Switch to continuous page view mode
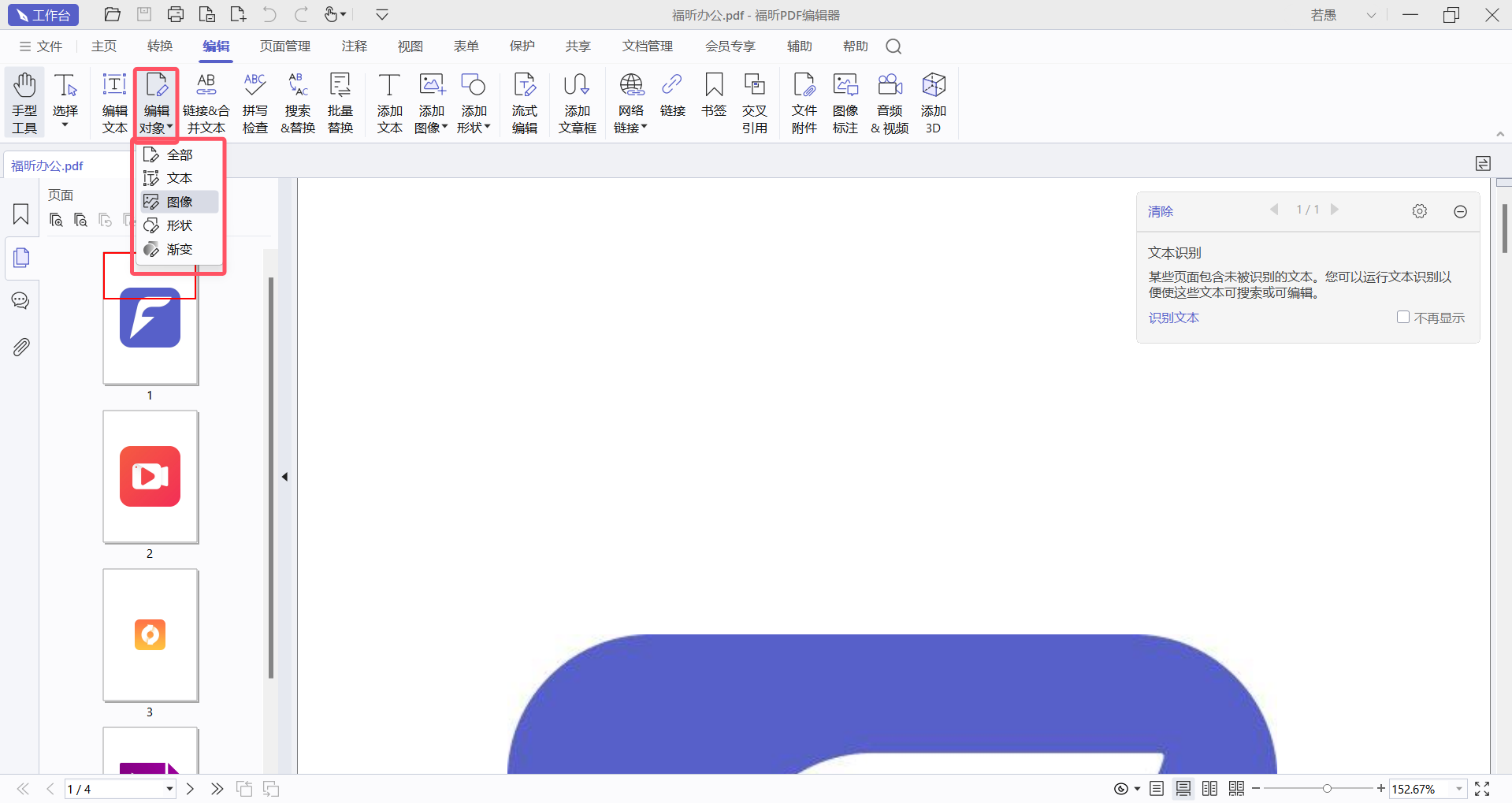 tap(1183, 789)
